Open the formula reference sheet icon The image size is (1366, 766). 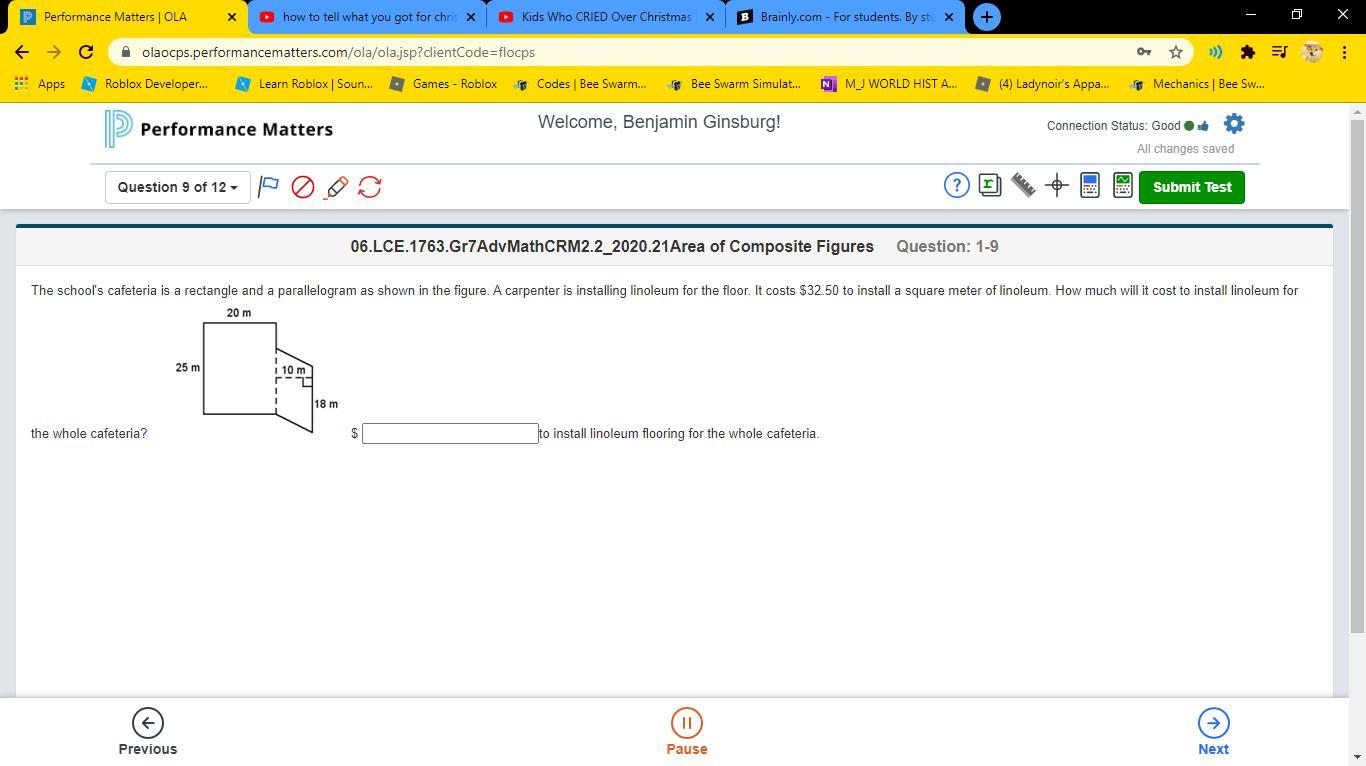point(990,185)
